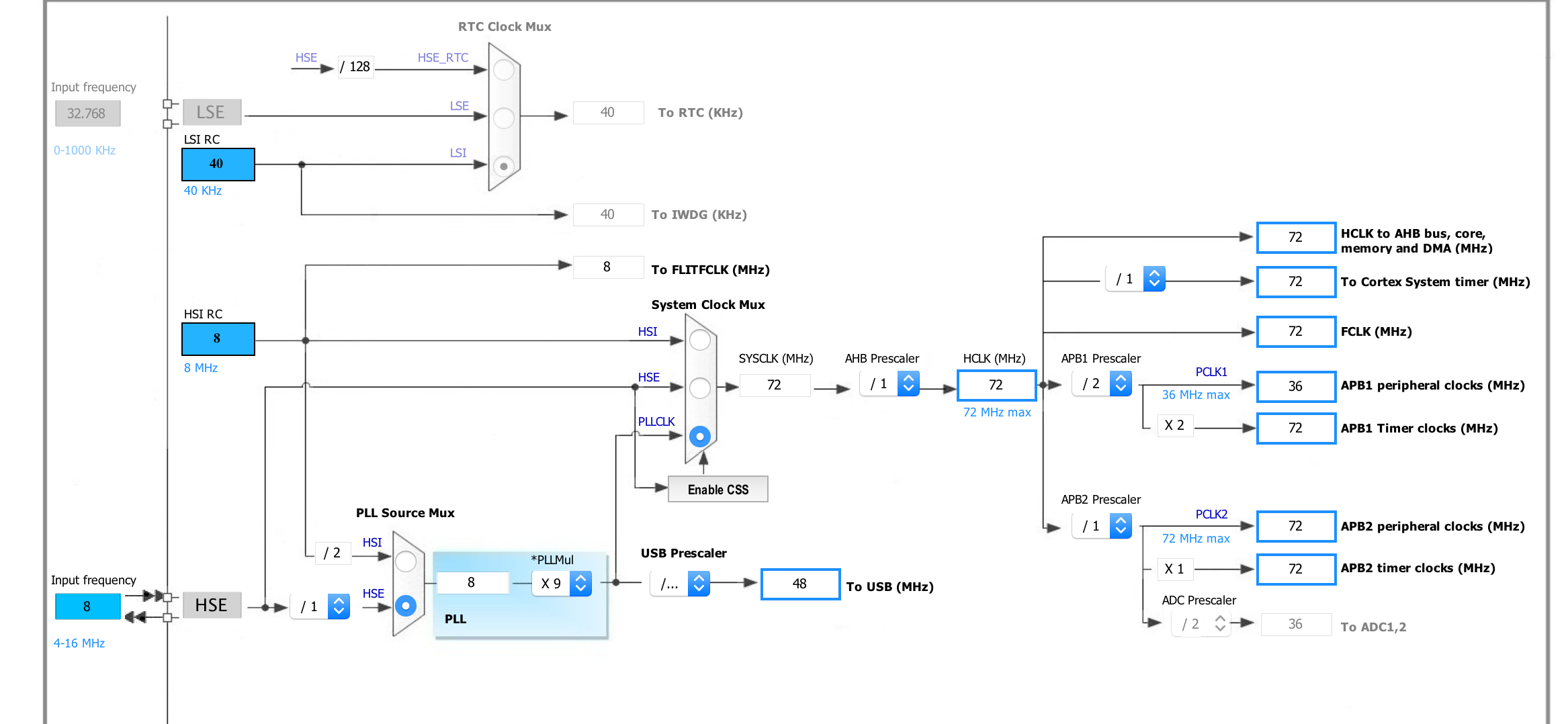This screenshot has width=1568, height=724.
Task: Click the '4-16 MHz' range label
Action: 79,643
